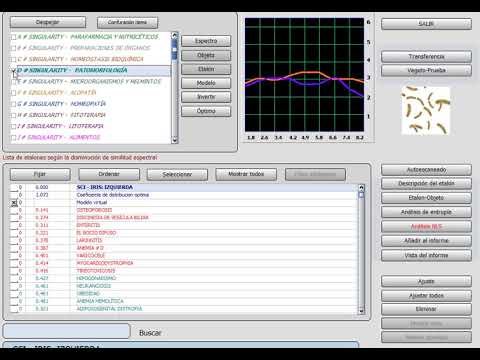Viewport: 480px width, 360px height.
Task: Select the HIPOGONADISMO row
Action: 184,278
